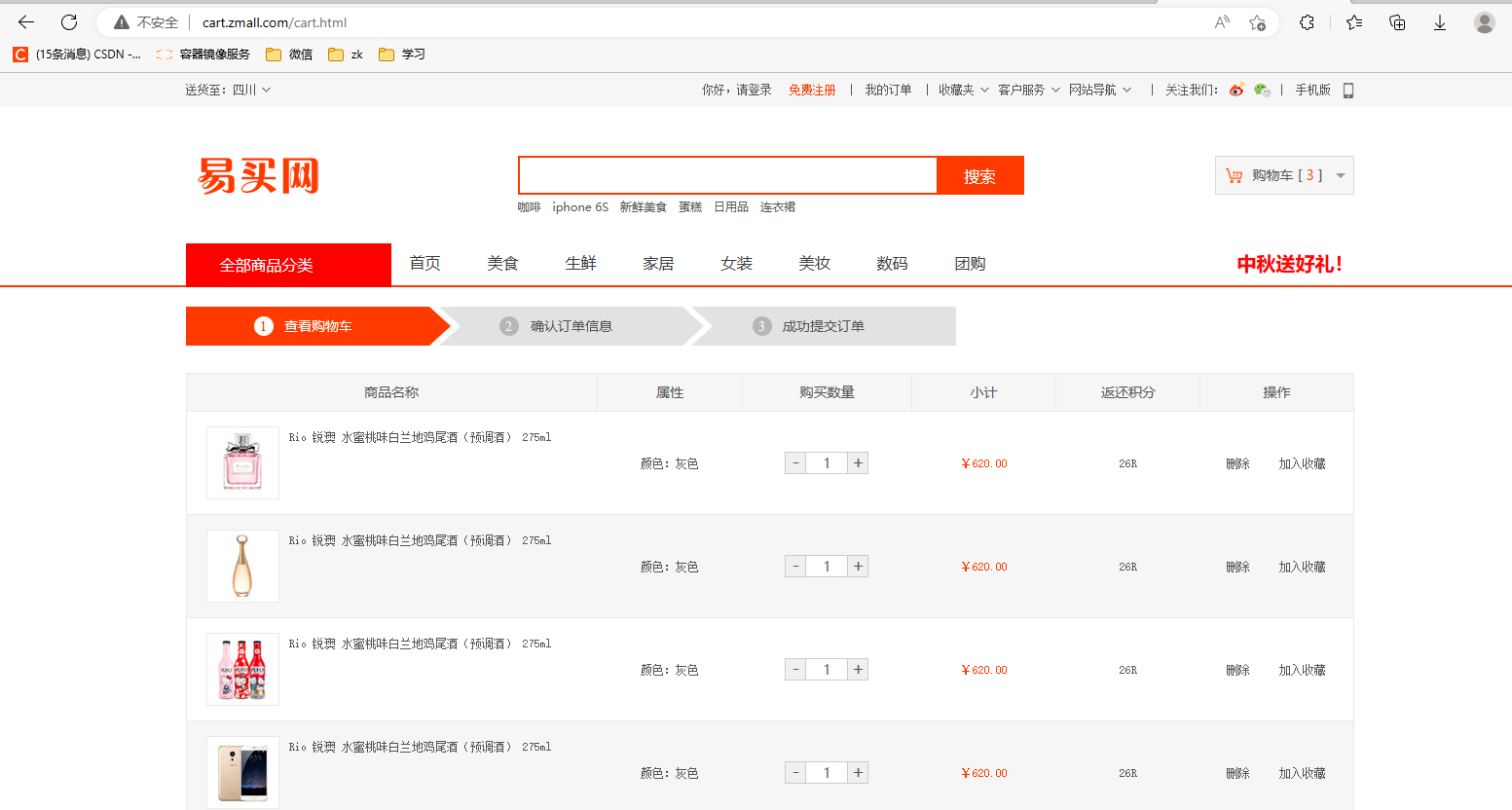Open the 学习 bookmark folder

402,55
